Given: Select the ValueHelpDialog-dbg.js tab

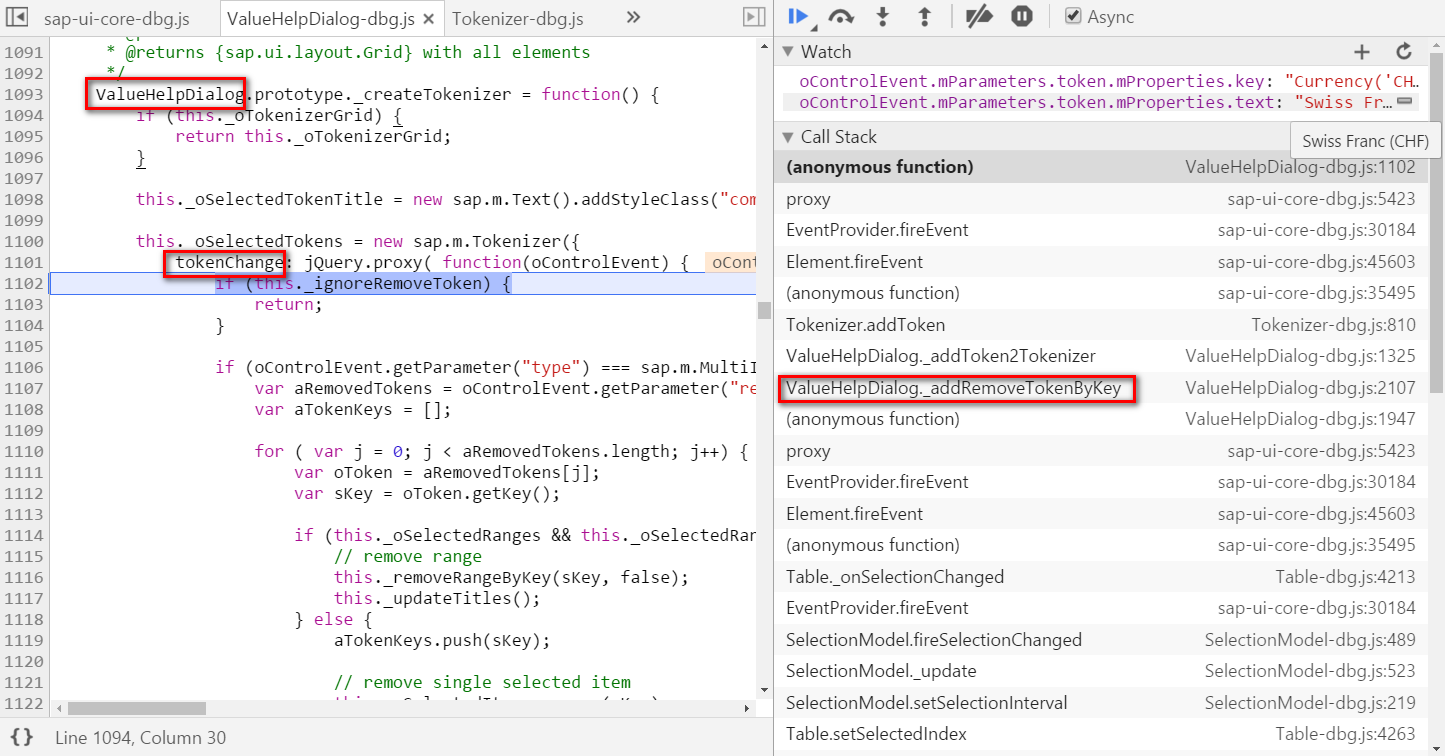Looking at the screenshot, I should point(320,19).
